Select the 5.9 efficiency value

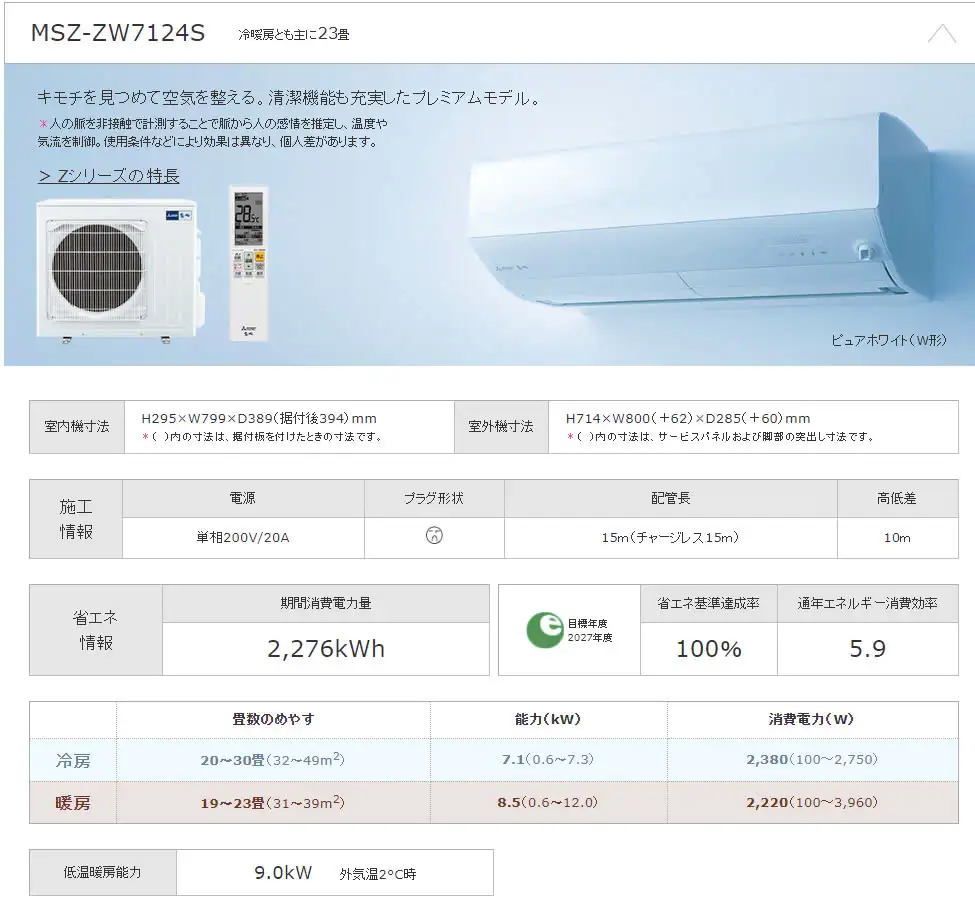[x=868, y=649]
